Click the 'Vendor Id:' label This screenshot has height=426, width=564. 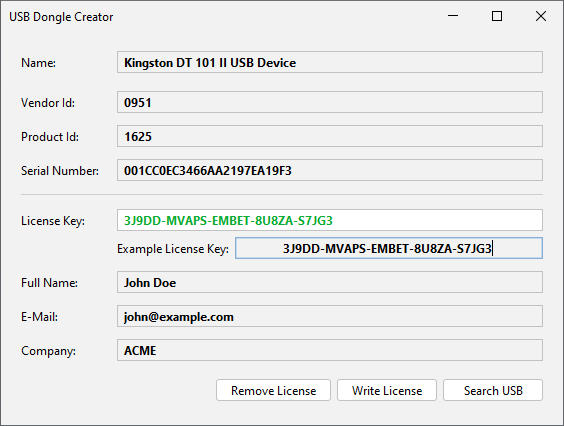48,103
